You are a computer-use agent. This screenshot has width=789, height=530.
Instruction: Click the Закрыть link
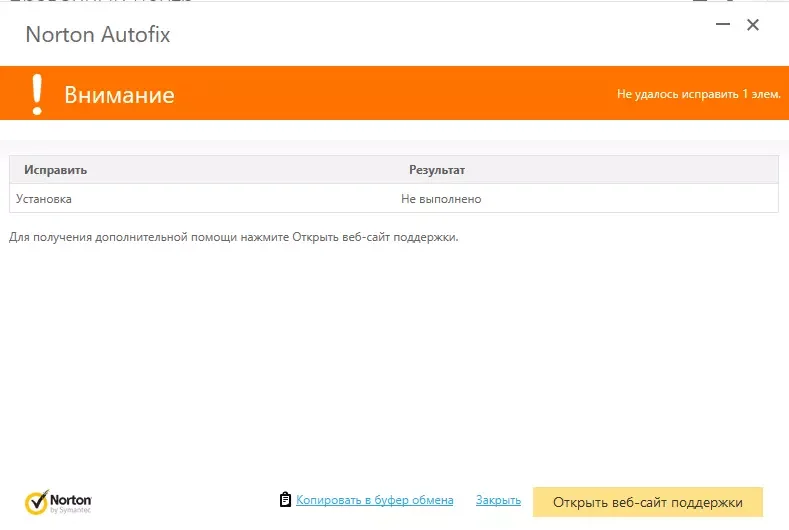pos(498,500)
